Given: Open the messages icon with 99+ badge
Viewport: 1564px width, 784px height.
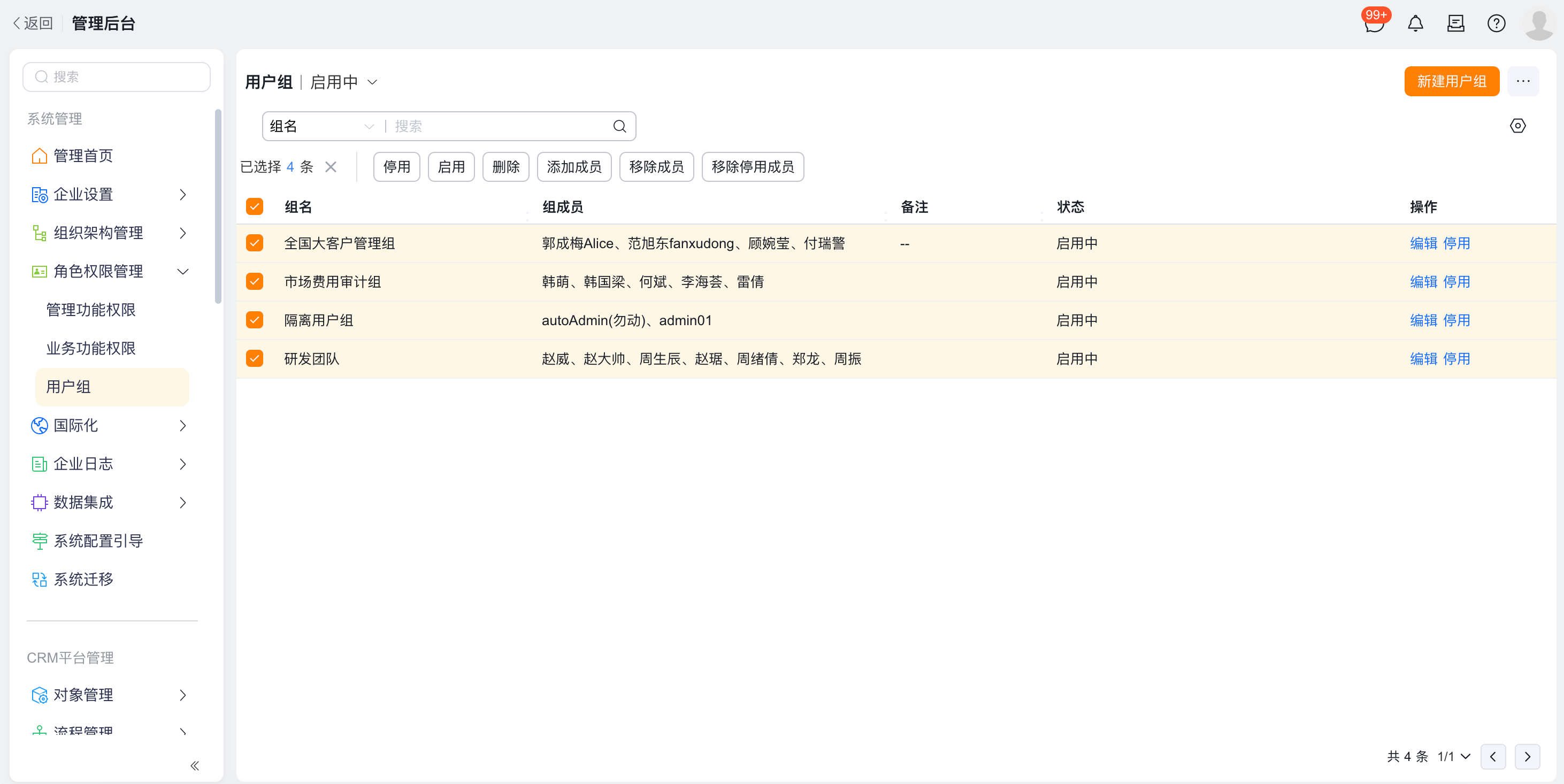Looking at the screenshot, I should point(1374,23).
